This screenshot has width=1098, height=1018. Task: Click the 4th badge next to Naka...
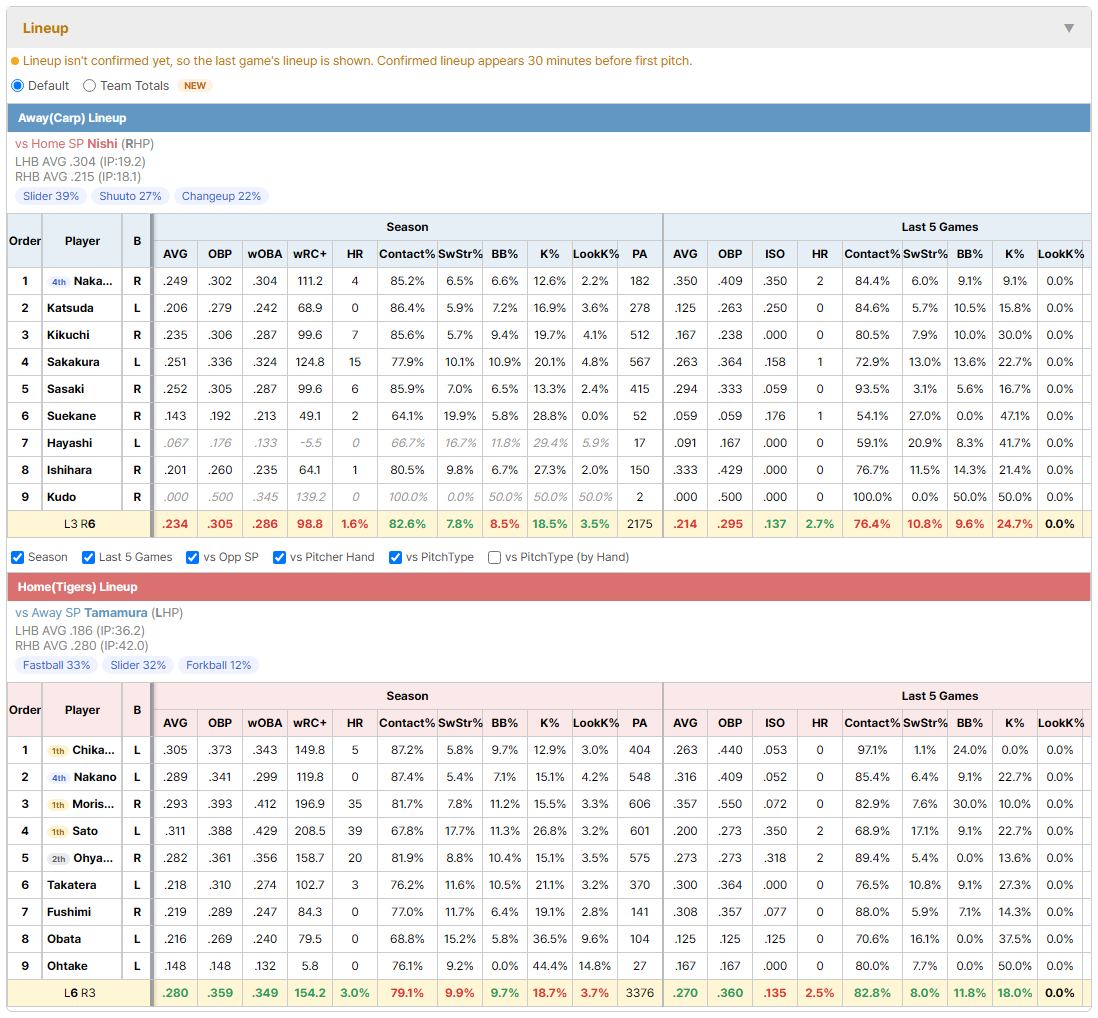(59, 281)
